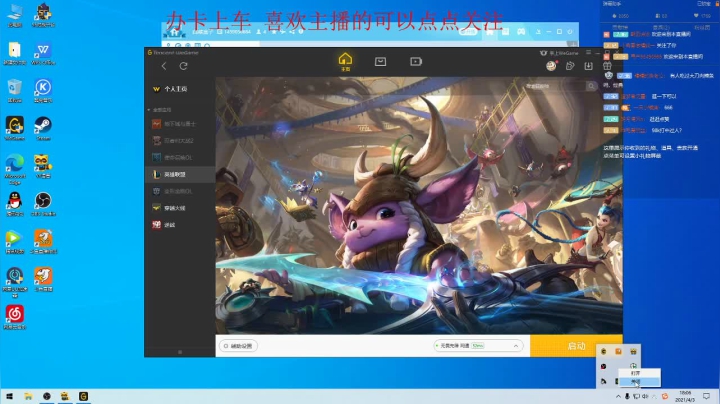
Task: Open the clock and date on taskbar
Action: pyautogui.click(x=685, y=396)
